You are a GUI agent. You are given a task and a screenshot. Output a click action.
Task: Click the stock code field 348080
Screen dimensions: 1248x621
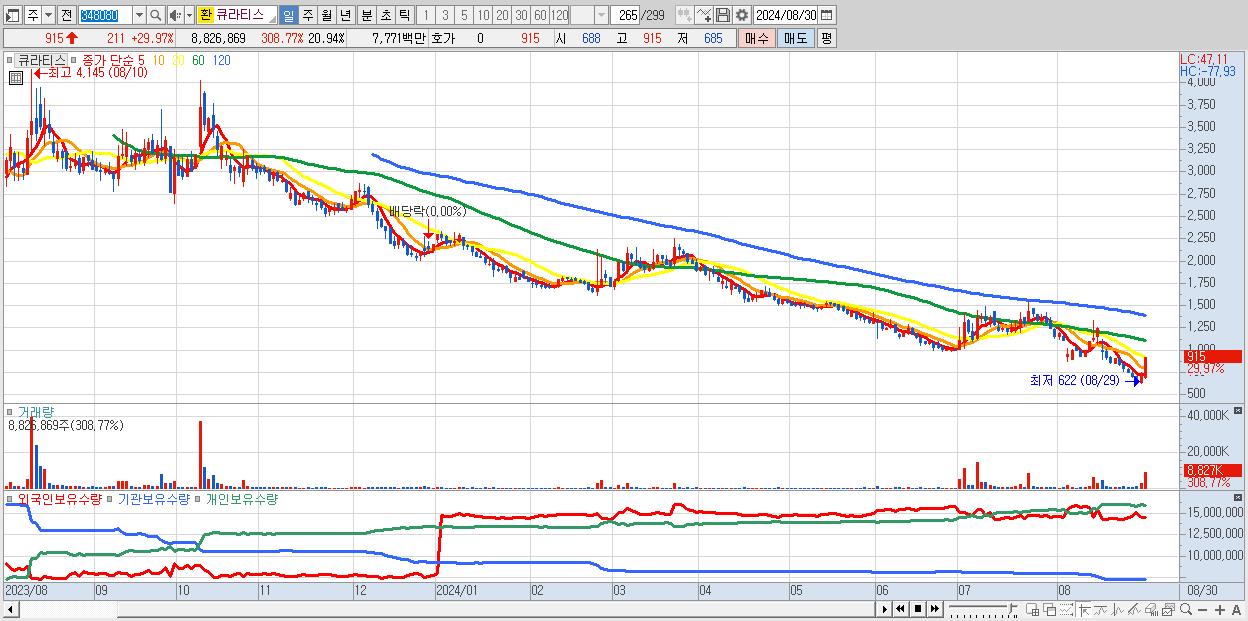point(106,16)
